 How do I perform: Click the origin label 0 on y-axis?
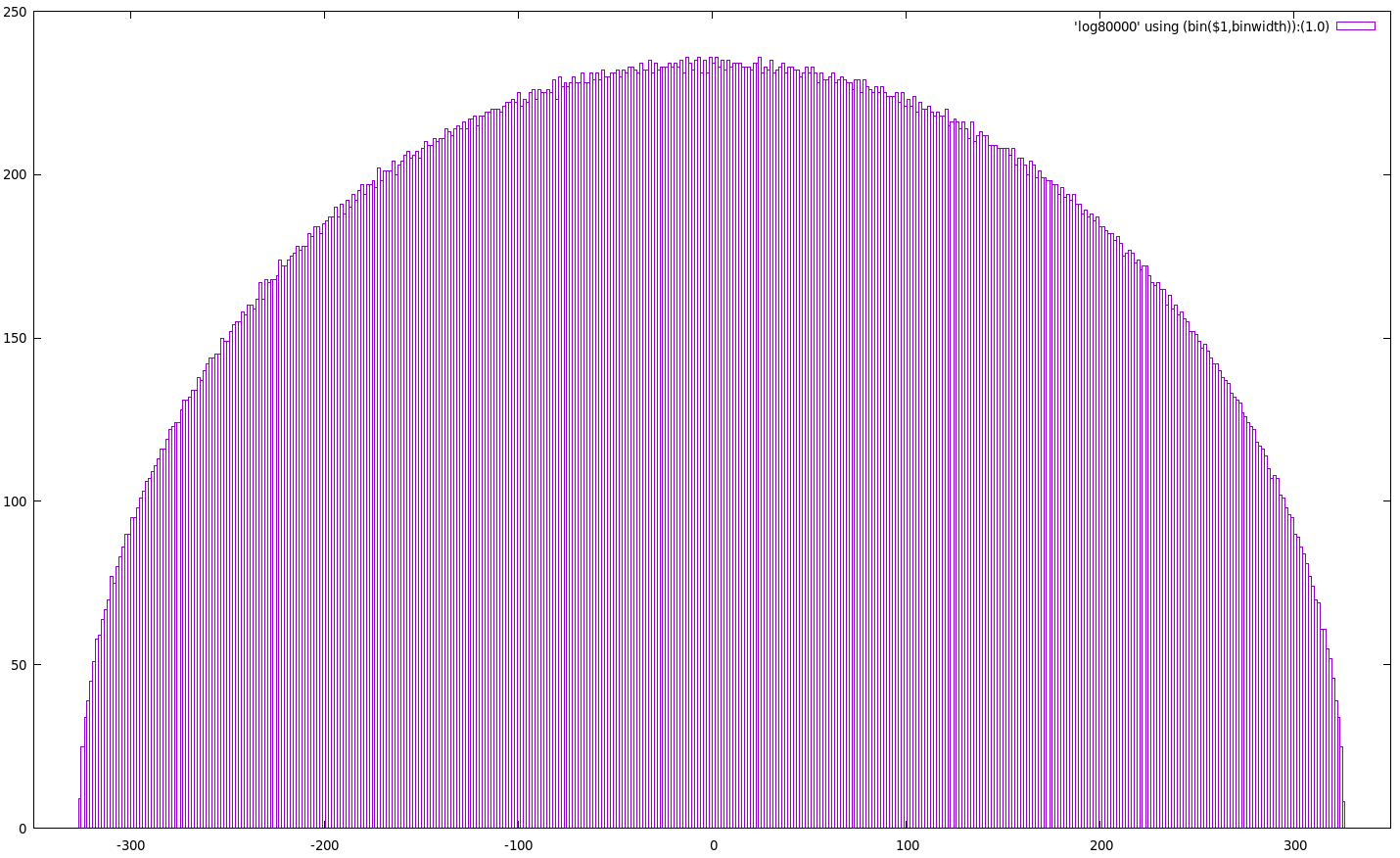(24, 829)
